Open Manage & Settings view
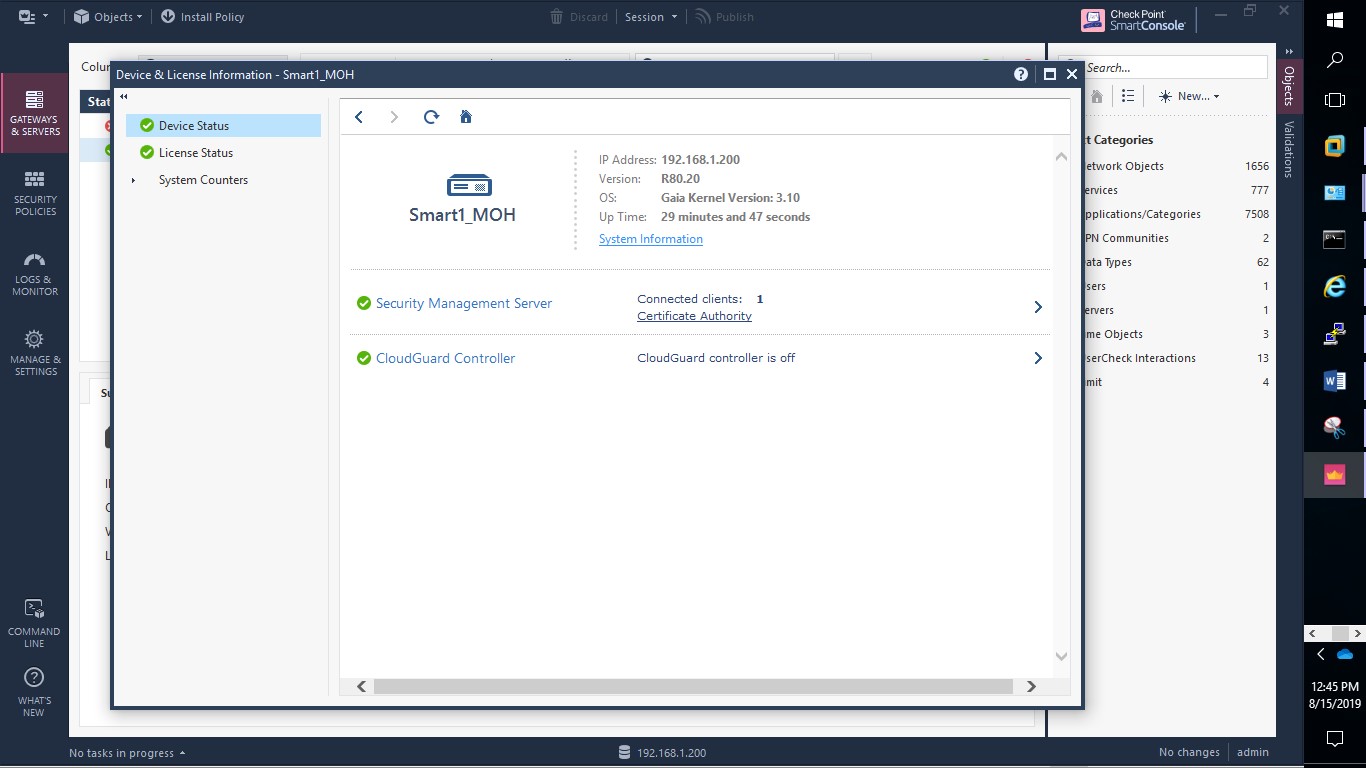This screenshot has height=768, width=1366. pos(35,353)
